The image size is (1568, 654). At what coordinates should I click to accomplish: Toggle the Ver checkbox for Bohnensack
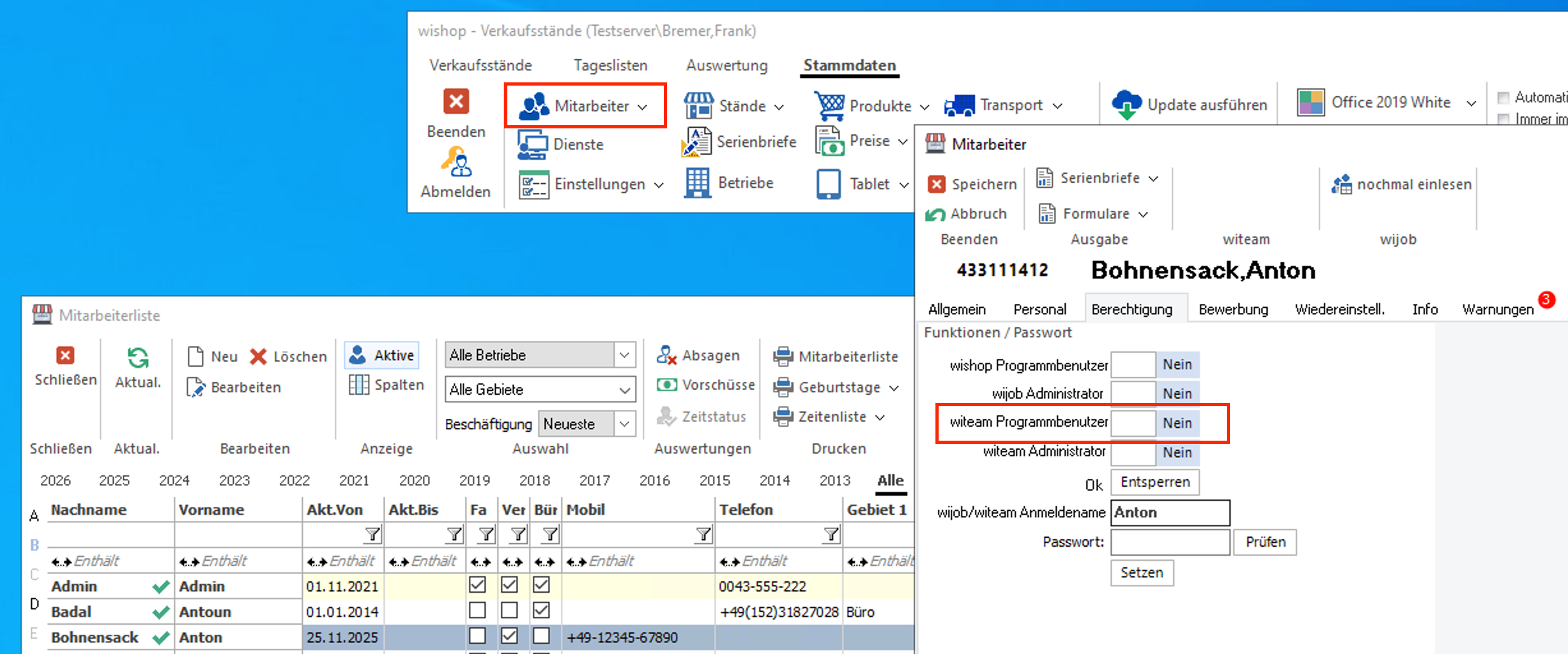coord(509,636)
